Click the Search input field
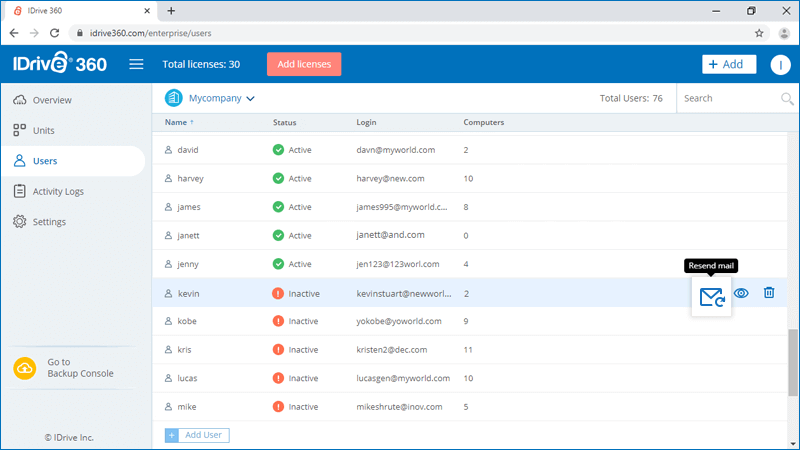 tap(730, 98)
